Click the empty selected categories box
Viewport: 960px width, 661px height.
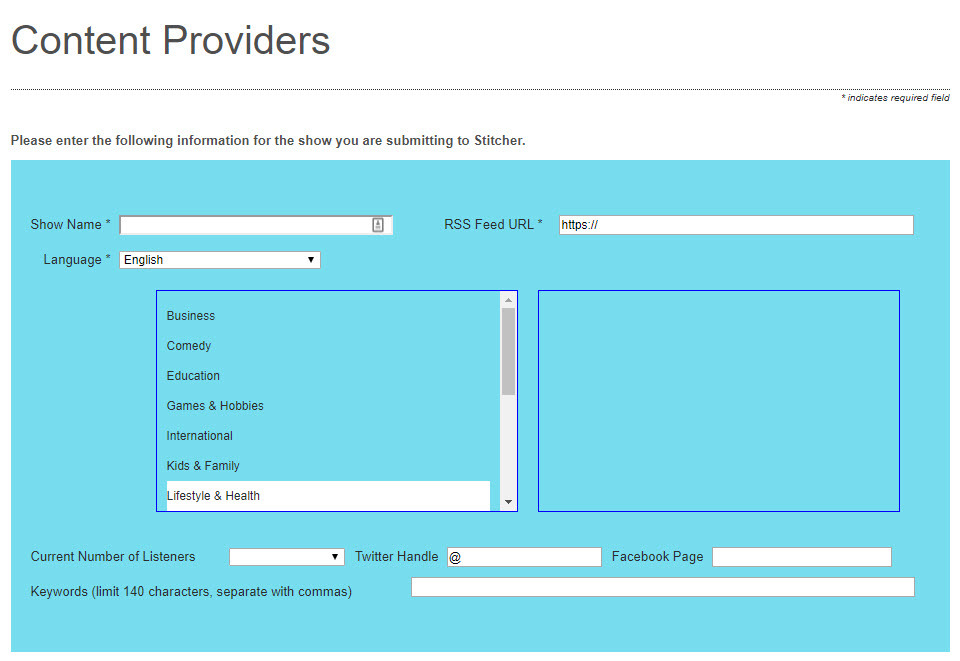[x=719, y=401]
